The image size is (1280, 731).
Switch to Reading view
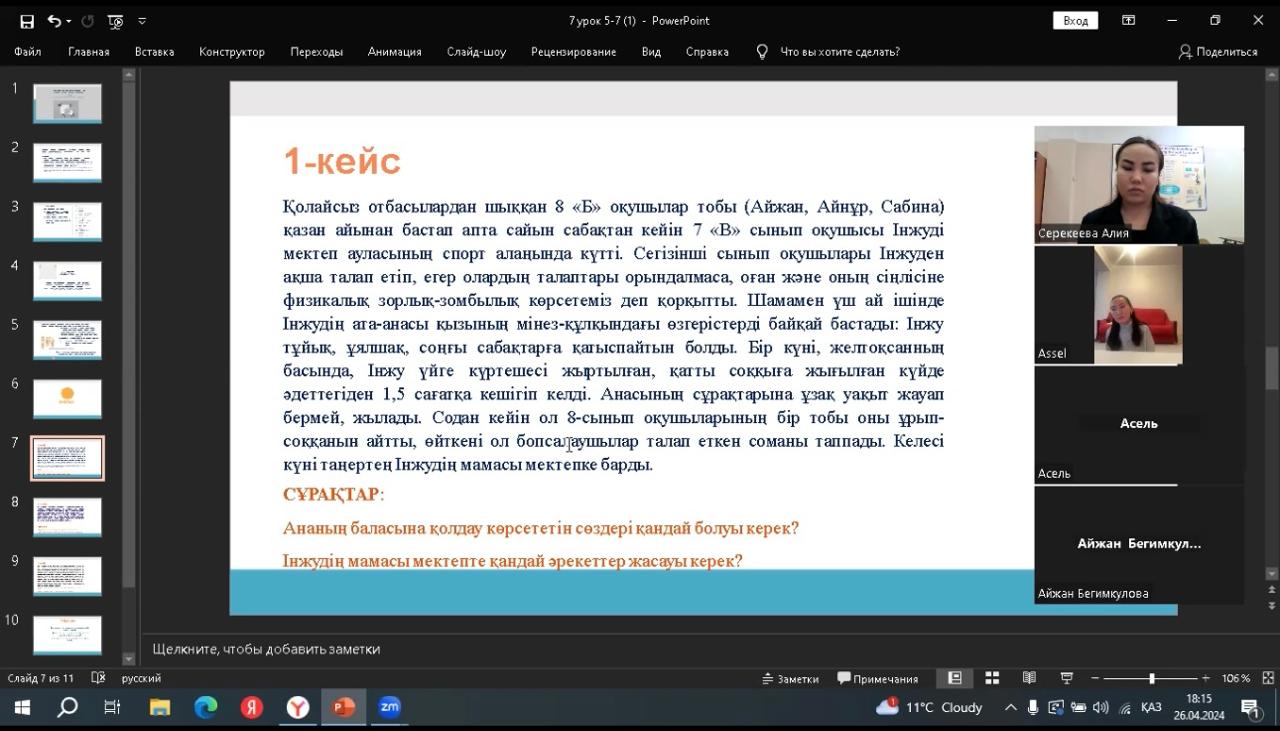(x=1029, y=678)
